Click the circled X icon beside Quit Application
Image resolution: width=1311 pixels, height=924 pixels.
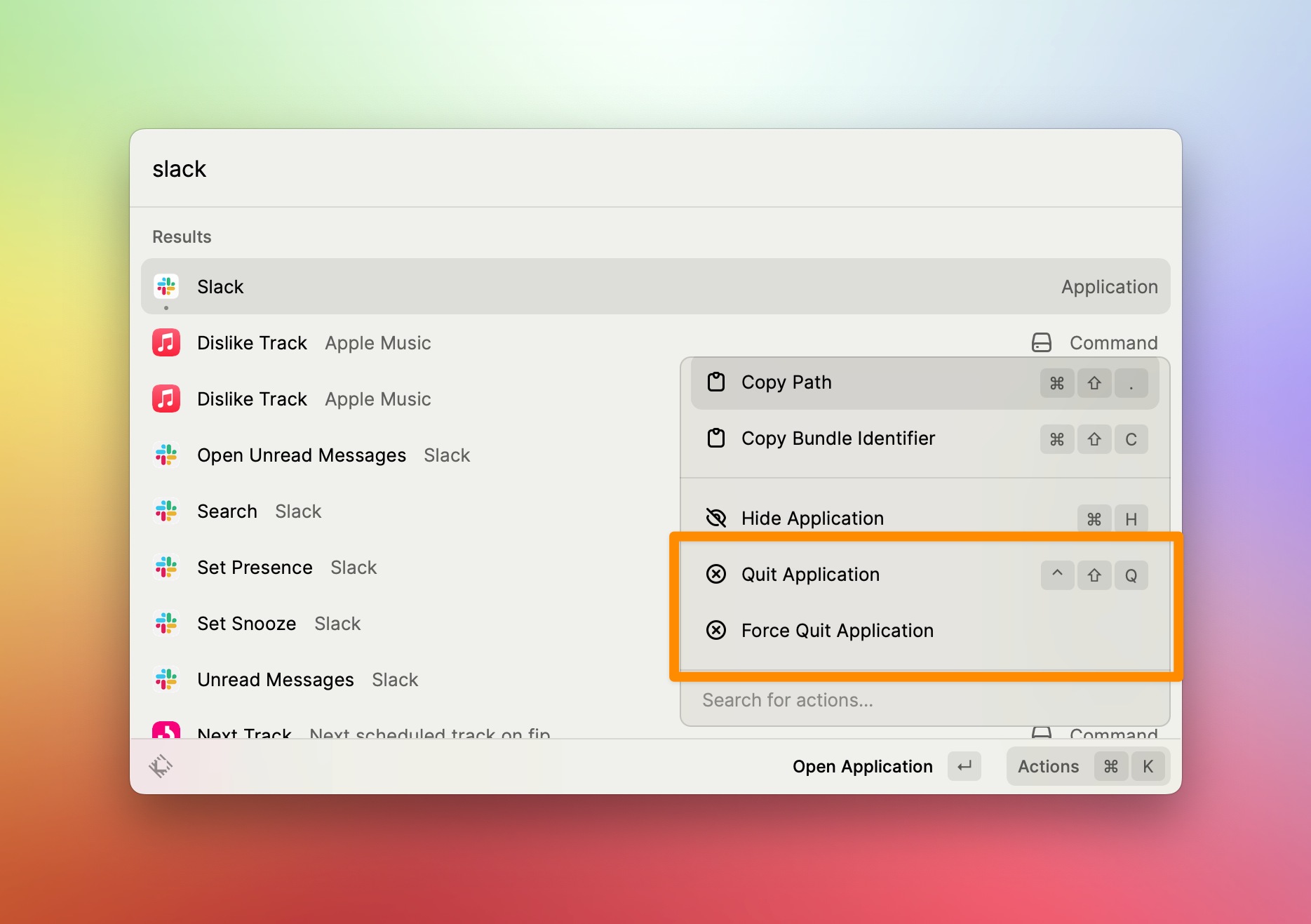[716, 574]
